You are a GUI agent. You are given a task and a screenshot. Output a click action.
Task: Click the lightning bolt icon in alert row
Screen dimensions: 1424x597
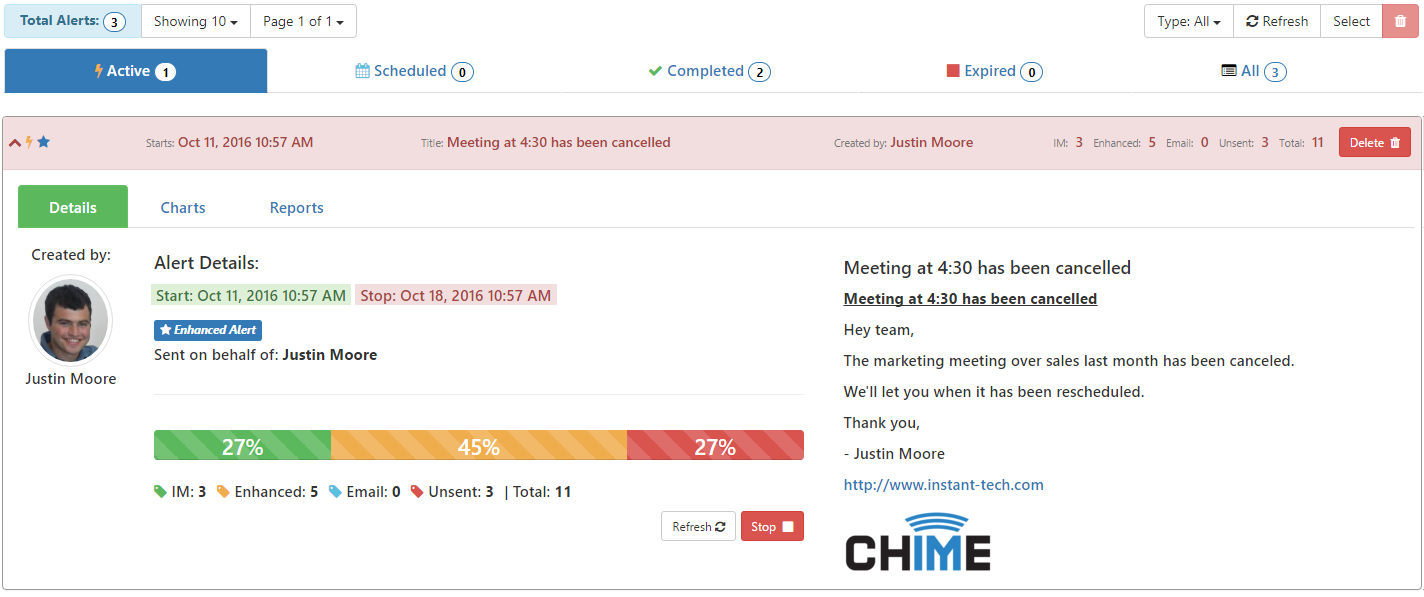pyautogui.click(x=29, y=142)
